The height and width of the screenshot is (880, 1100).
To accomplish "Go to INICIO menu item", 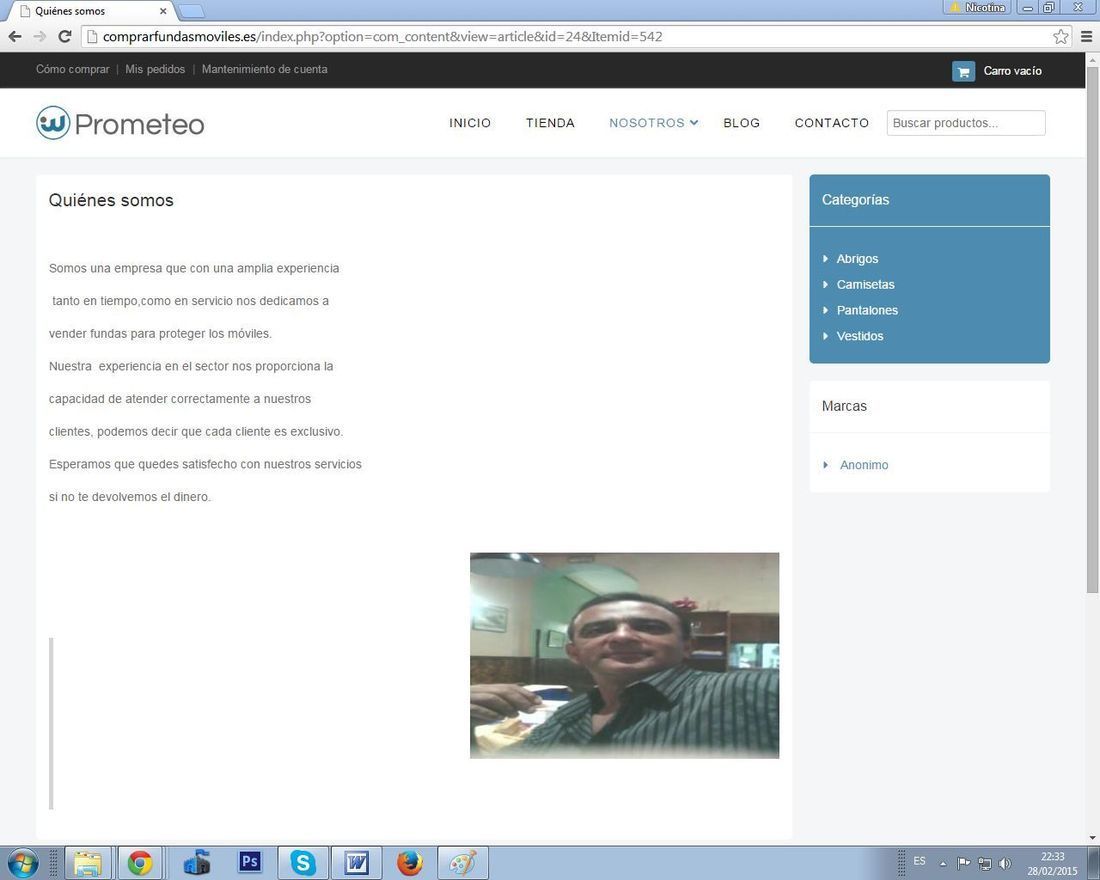I will [470, 123].
